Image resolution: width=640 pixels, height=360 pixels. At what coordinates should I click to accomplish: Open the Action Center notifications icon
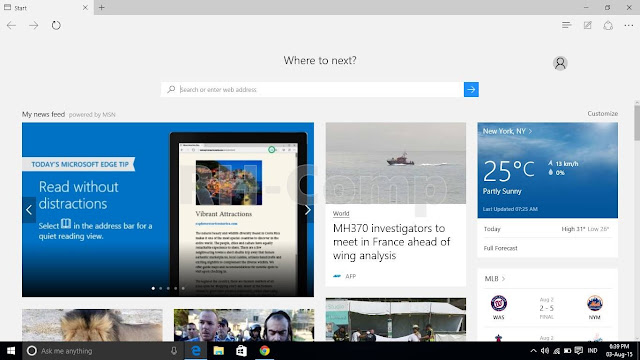point(578,351)
